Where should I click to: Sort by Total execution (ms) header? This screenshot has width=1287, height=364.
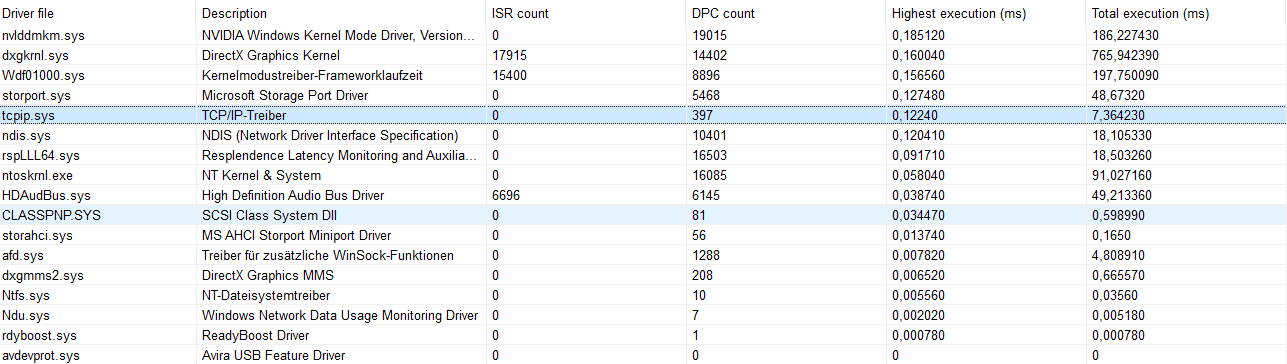tap(1186, 14)
